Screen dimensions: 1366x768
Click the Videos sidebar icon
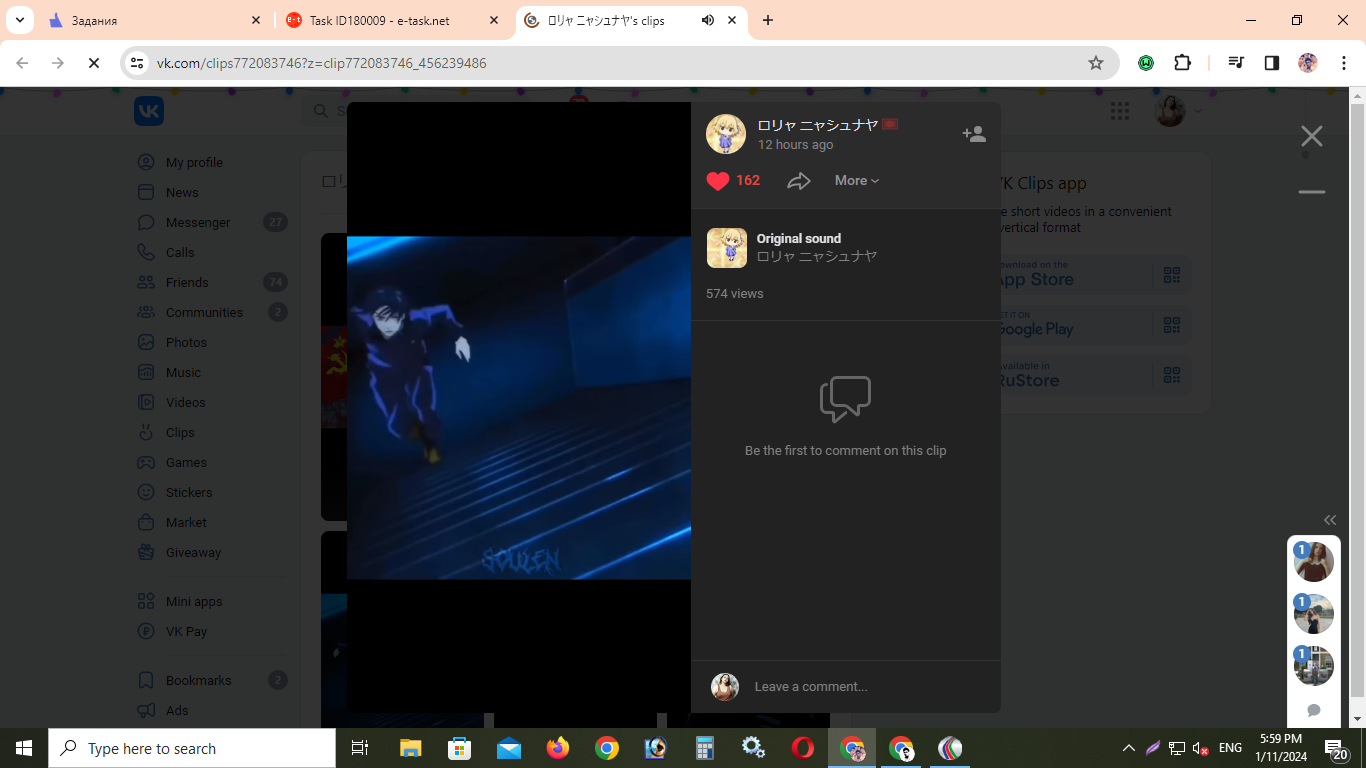pyautogui.click(x=146, y=402)
